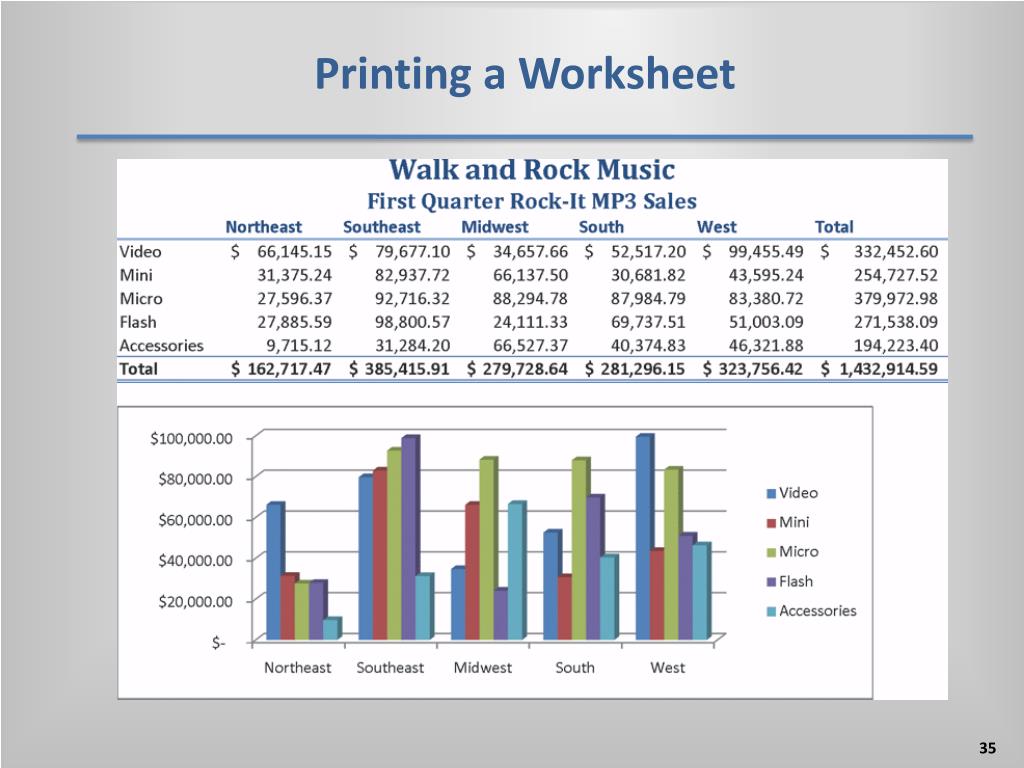Click the West label under the chart
The width and height of the screenshot is (1024, 768).
pyautogui.click(x=667, y=667)
